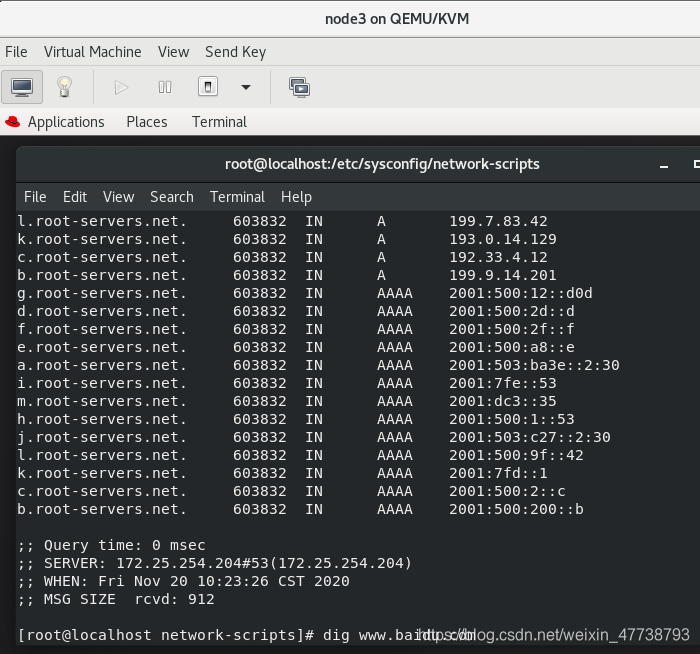Open the manage snapshots icon
This screenshot has height=654, width=700.
tap(300, 87)
